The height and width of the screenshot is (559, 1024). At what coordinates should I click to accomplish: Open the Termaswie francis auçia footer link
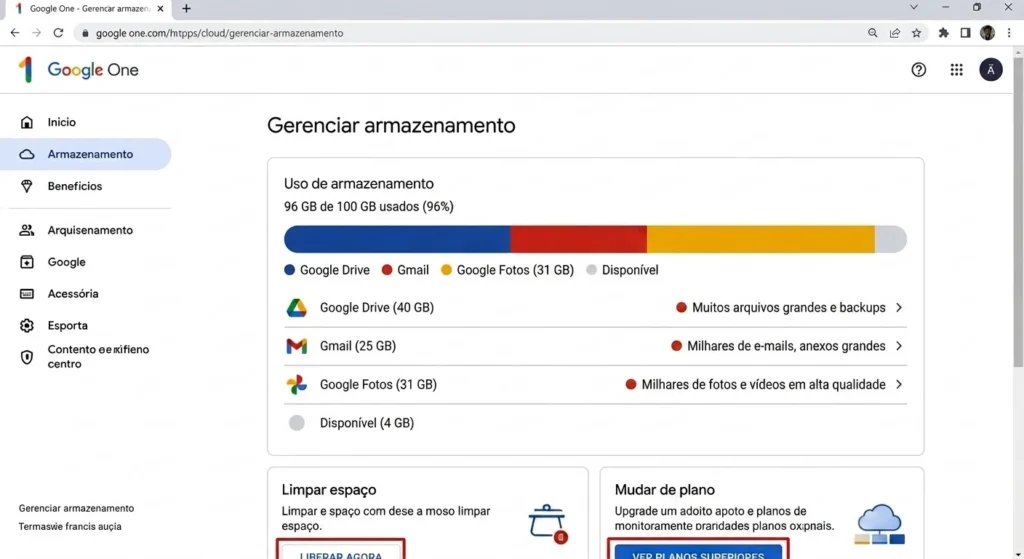(70, 526)
